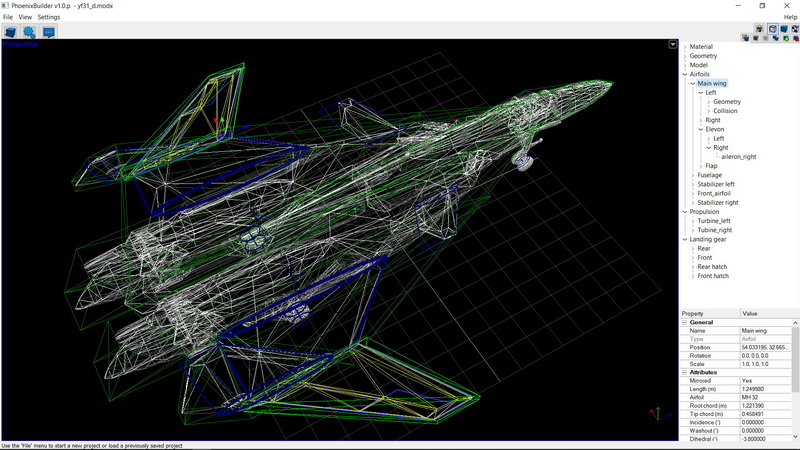The image size is (800, 450).
Task: Click the small cube icon with red marker
Action: pyautogui.click(x=795, y=39)
